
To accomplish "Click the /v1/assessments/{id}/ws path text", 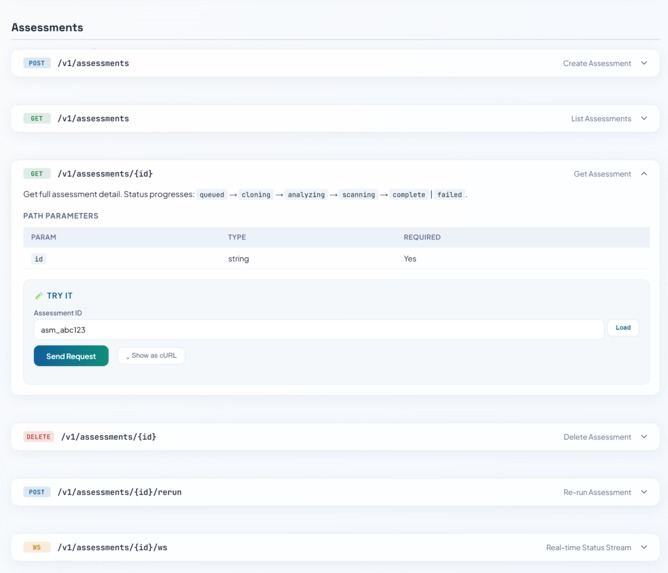I will (112, 547).
